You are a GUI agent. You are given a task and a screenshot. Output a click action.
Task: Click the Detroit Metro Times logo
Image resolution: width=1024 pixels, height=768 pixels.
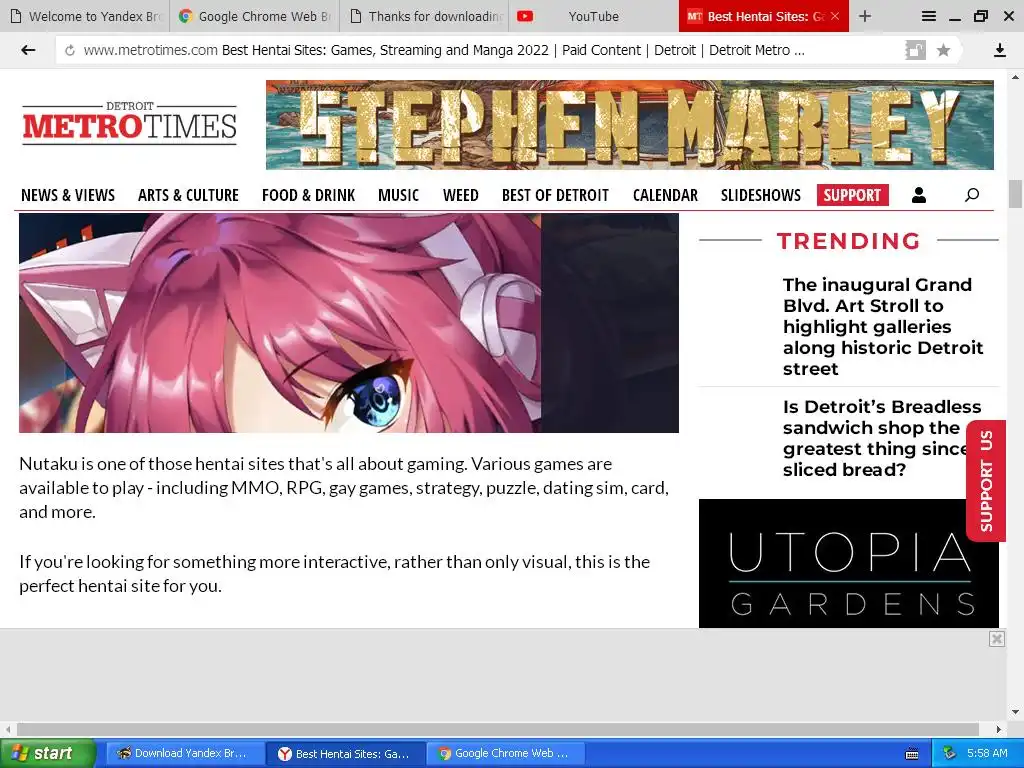129,123
